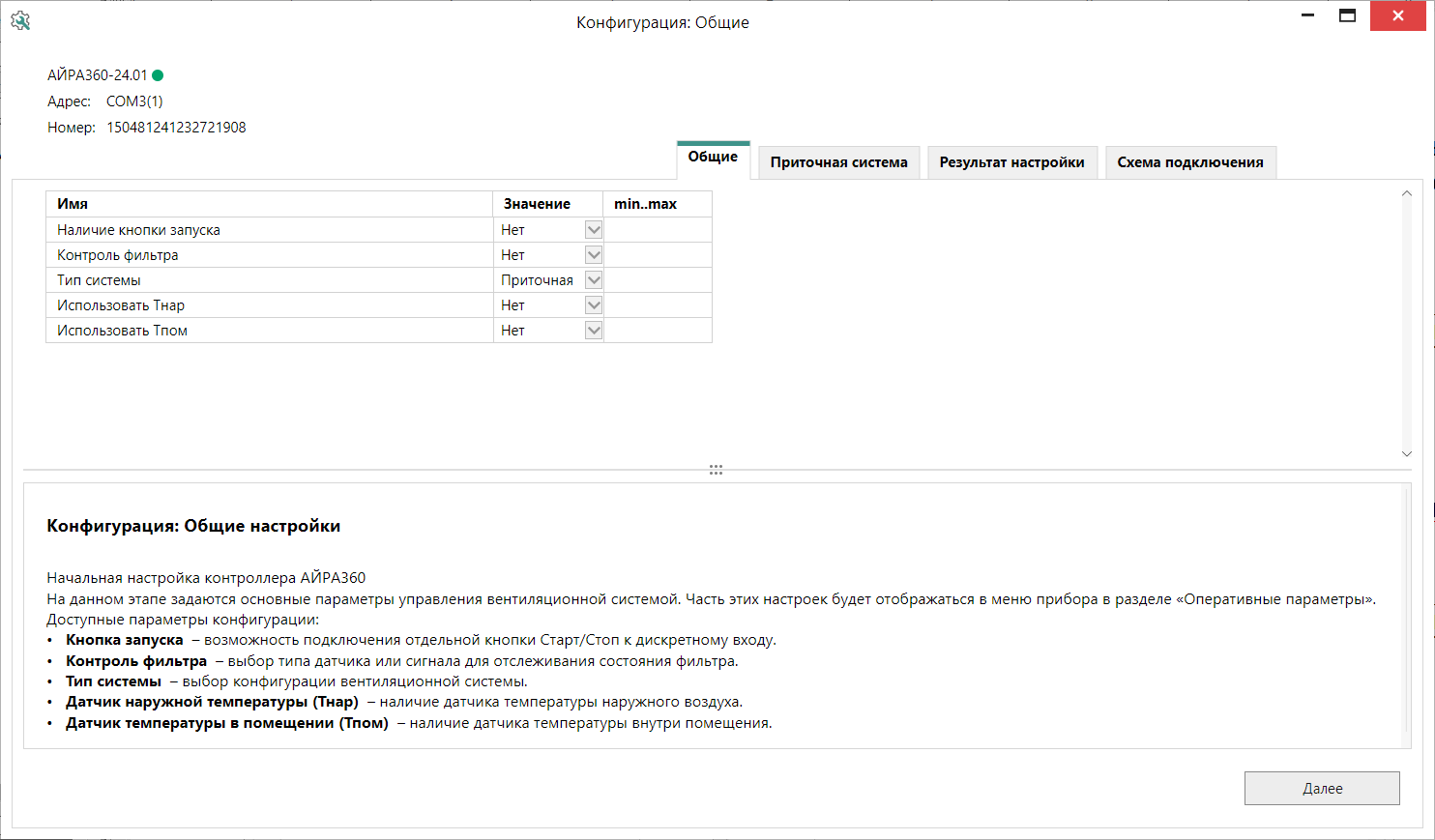Select the 'Общие' tab

pyautogui.click(x=713, y=158)
